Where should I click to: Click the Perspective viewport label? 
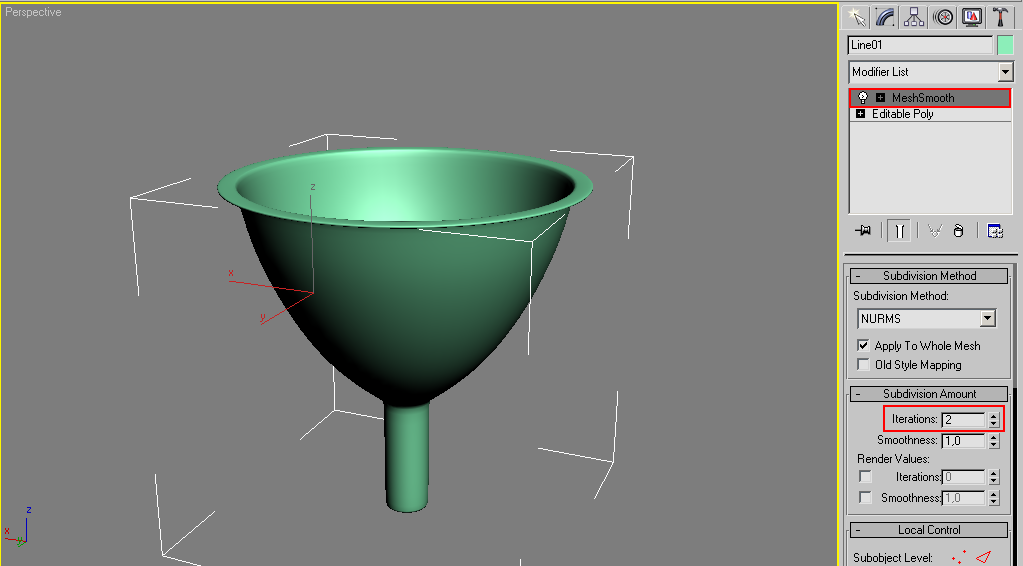tap(33, 12)
